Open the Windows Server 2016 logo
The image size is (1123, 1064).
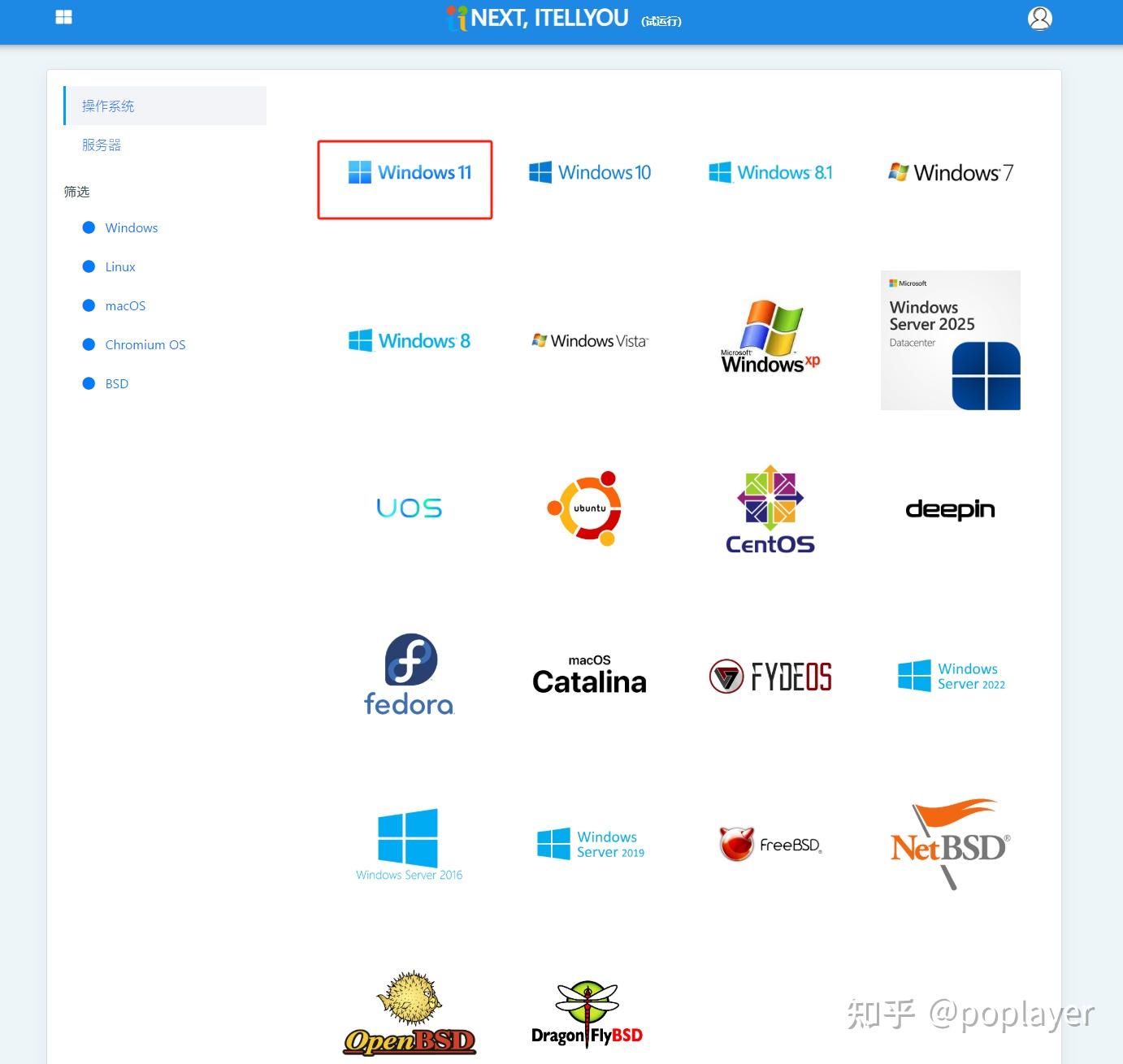pos(410,845)
